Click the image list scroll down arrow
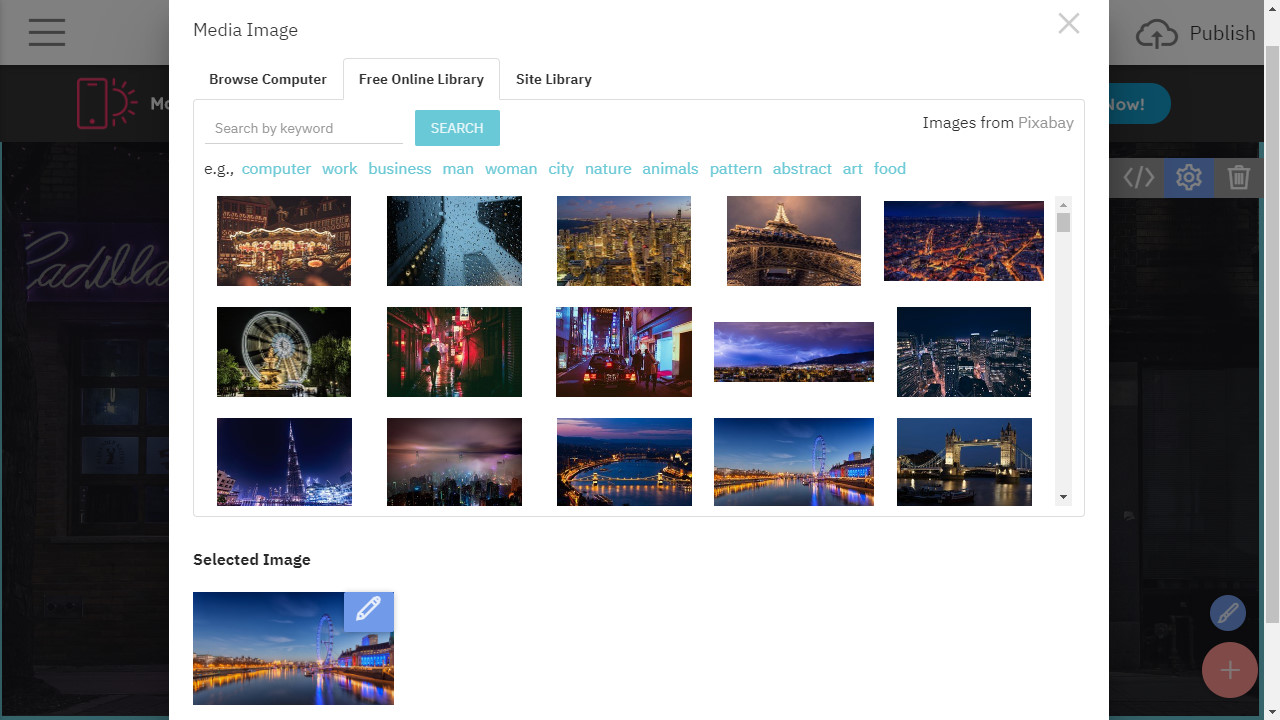Screen dimensions: 1280x720 (x=1063, y=497)
